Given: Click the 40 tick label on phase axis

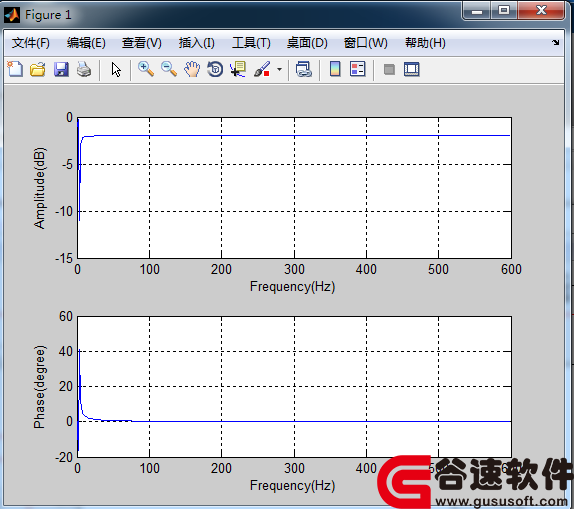Looking at the screenshot, I should click(x=66, y=351).
